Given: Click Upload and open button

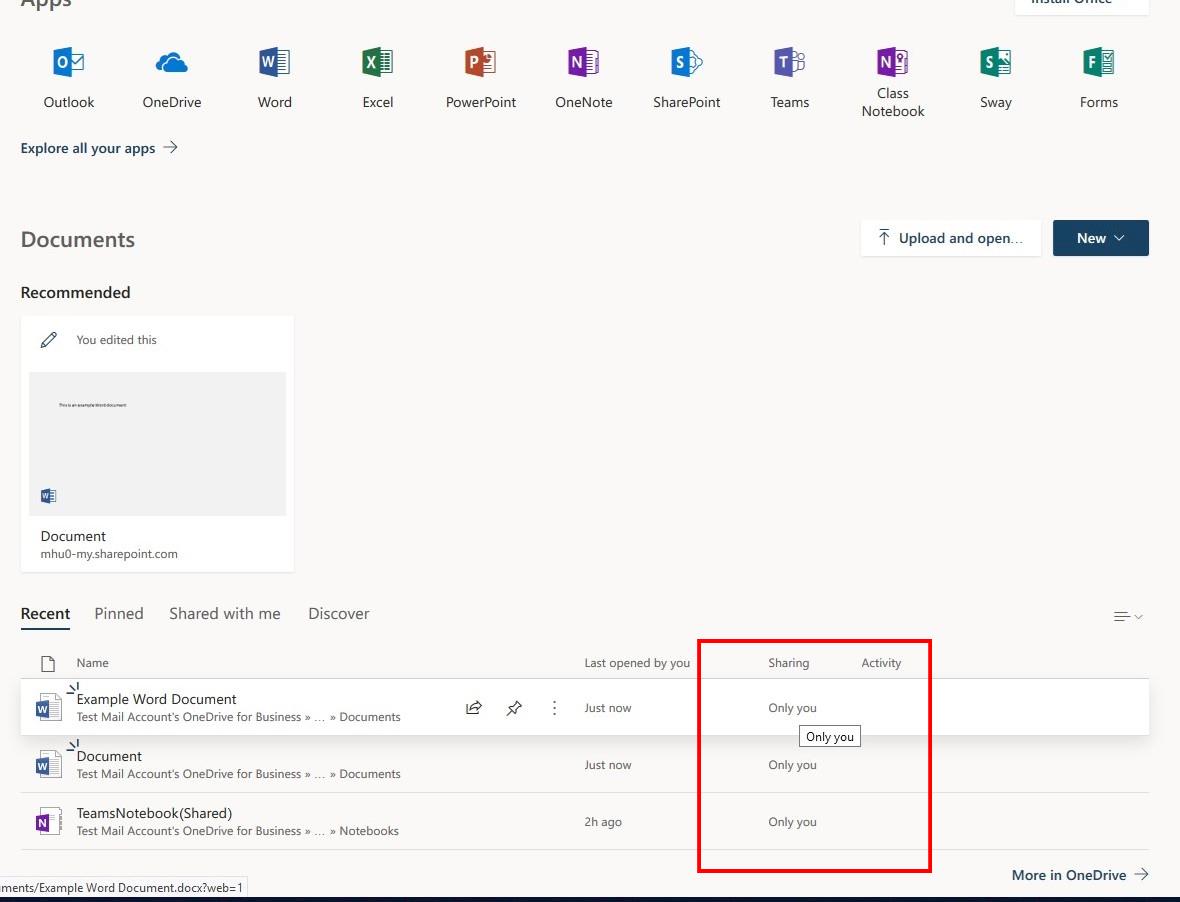Looking at the screenshot, I should (950, 238).
